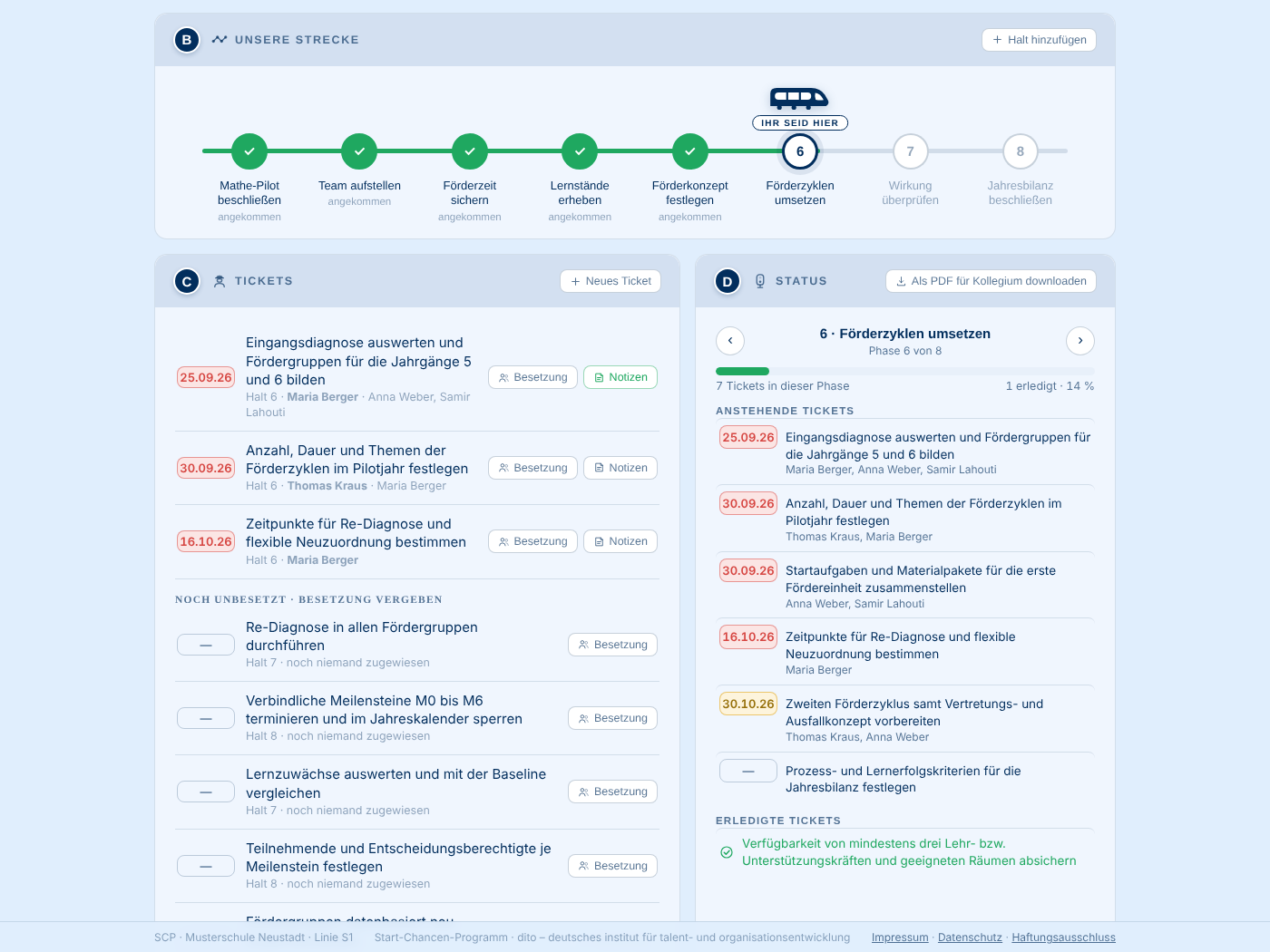Open Startaufgaben und Materialpakete ticket in Status
This screenshot has height=952, width=1270.
(904, 586)
